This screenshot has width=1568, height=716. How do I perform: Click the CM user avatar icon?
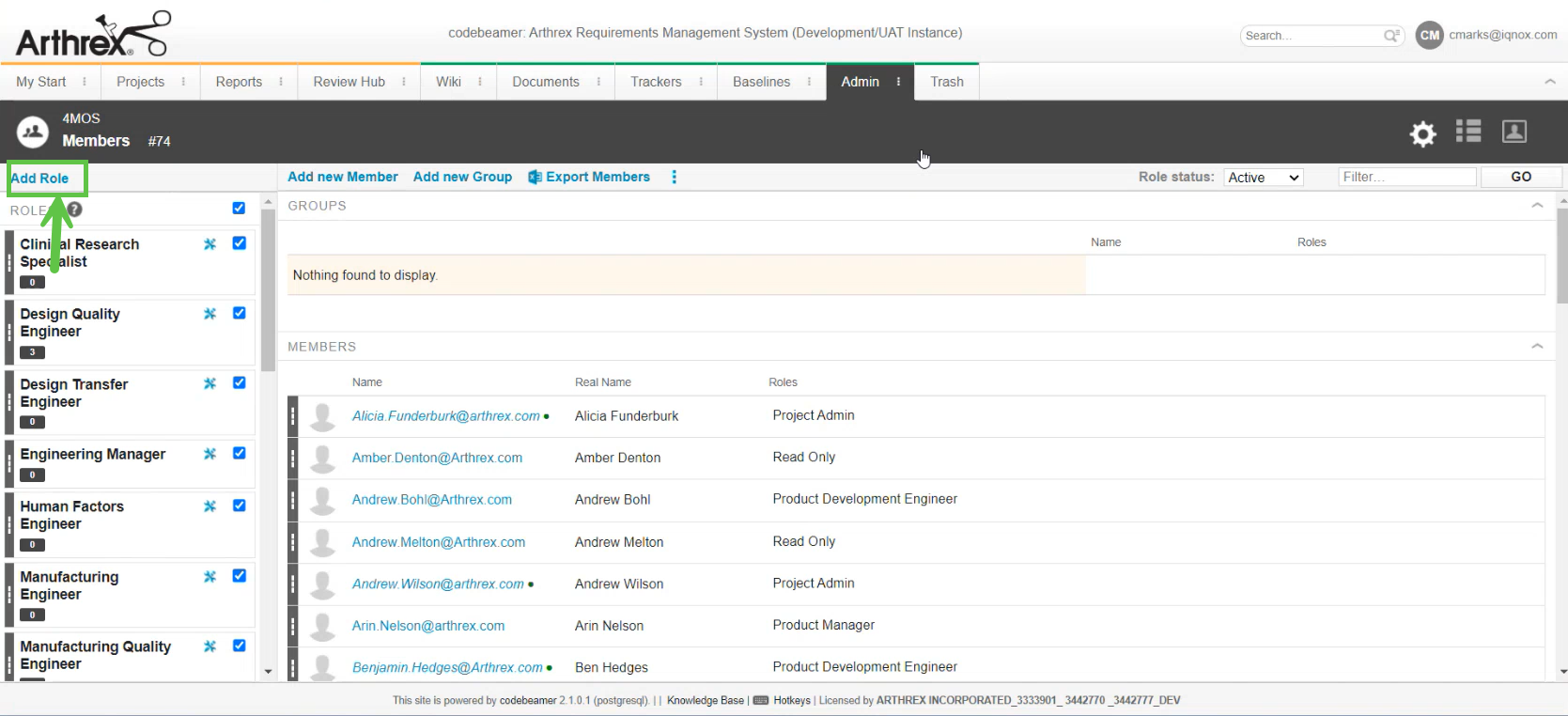1428,36
